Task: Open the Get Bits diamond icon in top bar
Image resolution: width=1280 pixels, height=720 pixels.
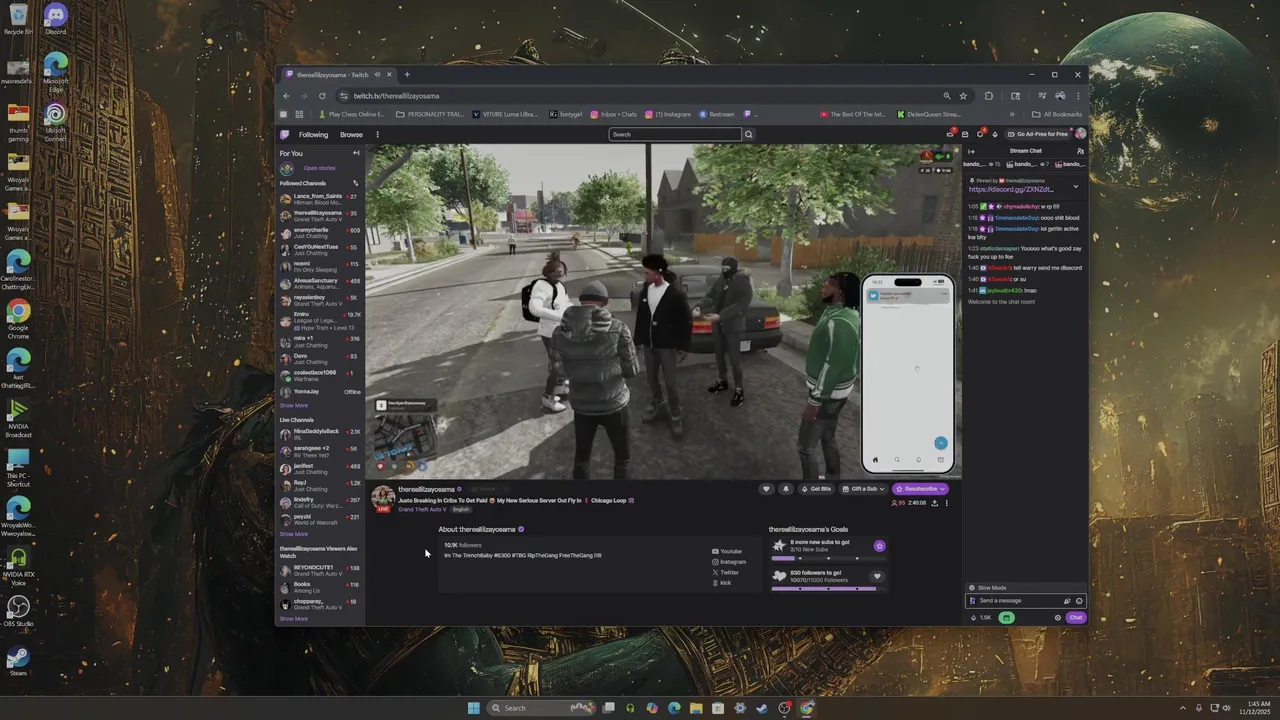Action: pyautogui.click(x=996, y=134)
